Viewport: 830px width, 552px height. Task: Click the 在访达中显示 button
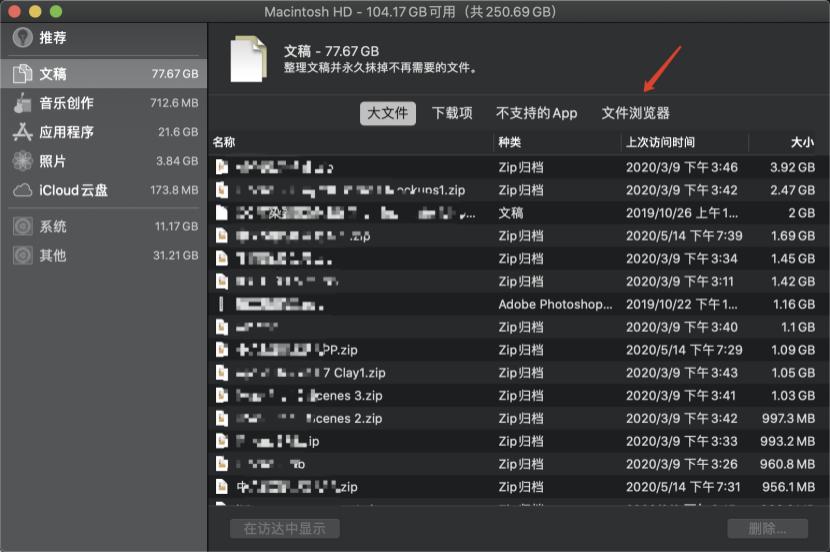tap(285, 528)
